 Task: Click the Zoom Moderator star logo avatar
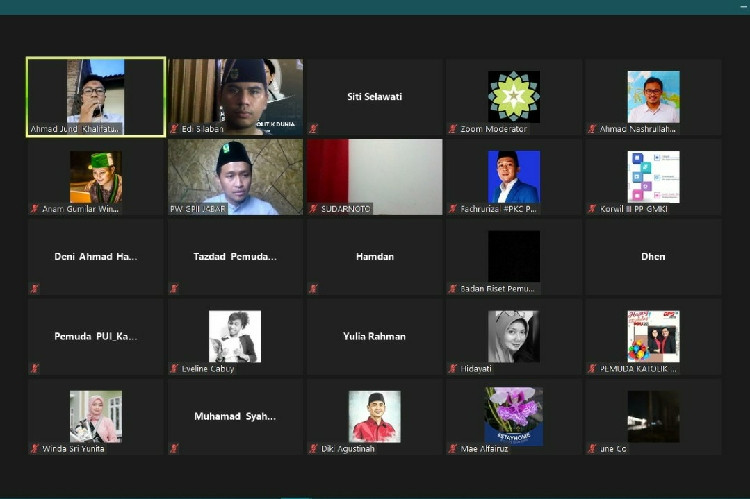(514, 96)
